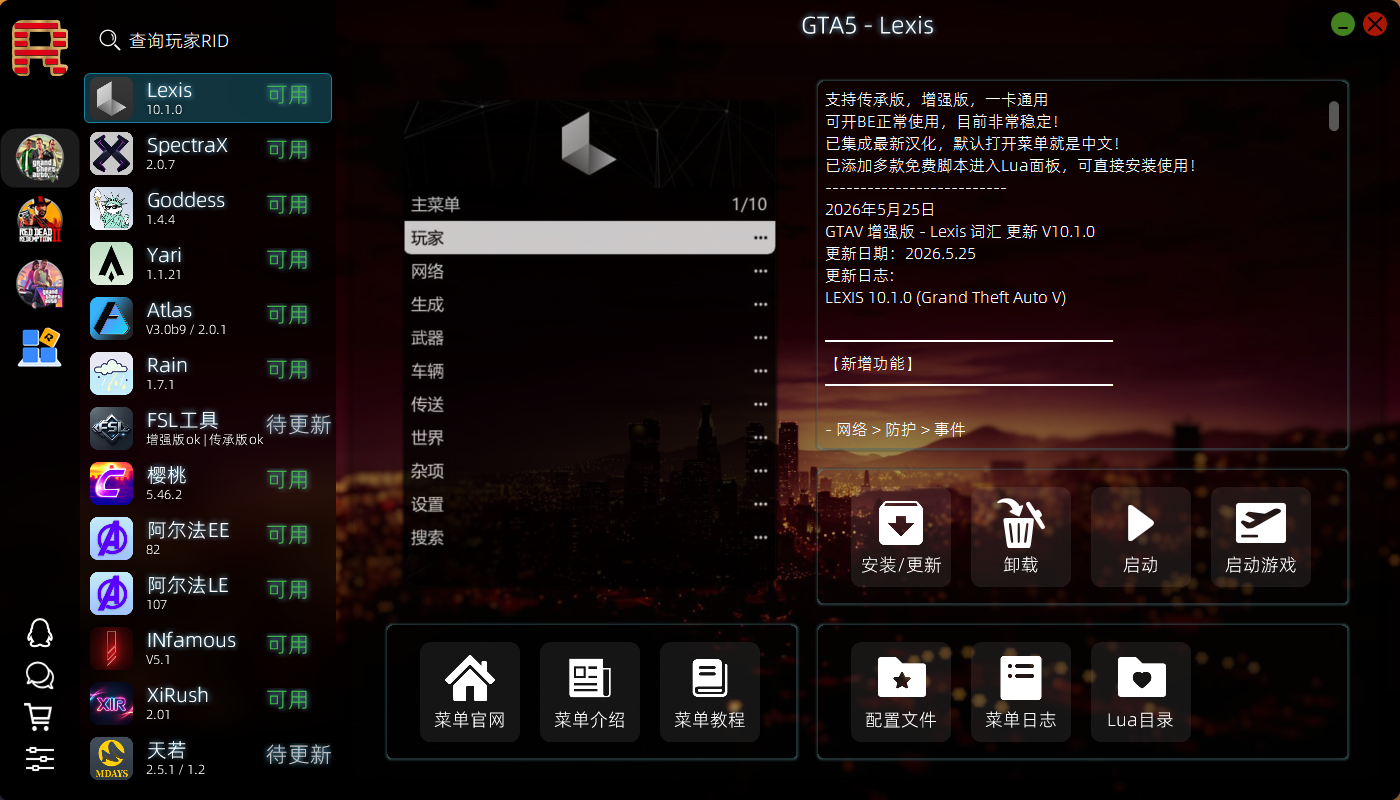Expand 世界 row ellipsis
This screenshot has height=800, width=1400.
click(761, 437)
